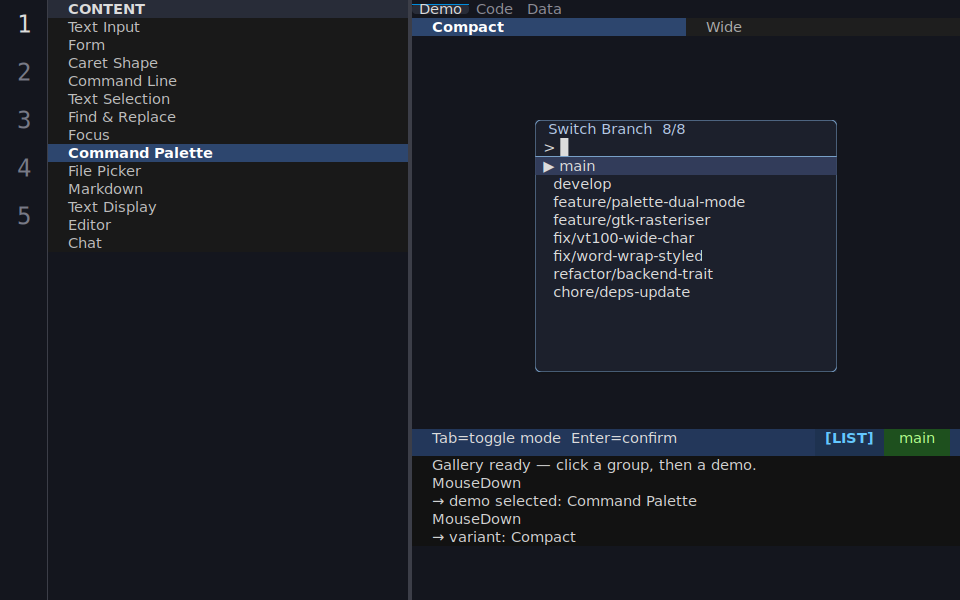Select the Wide variant
The height and width of the screenshot is (600, 960).
(823, 27)
